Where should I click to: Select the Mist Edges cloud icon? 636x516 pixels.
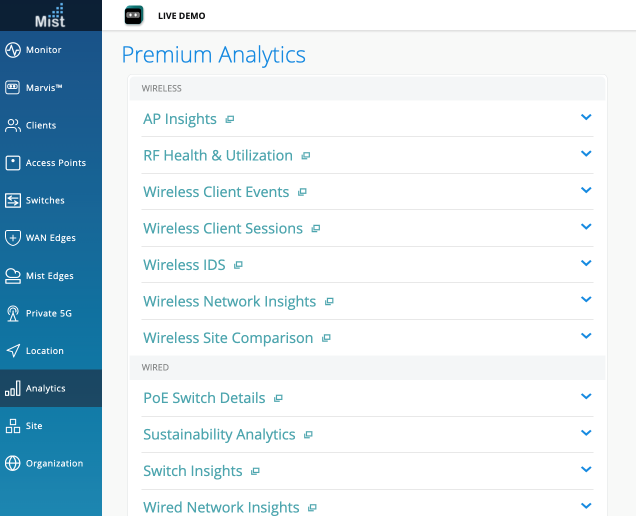click(13, 276)
